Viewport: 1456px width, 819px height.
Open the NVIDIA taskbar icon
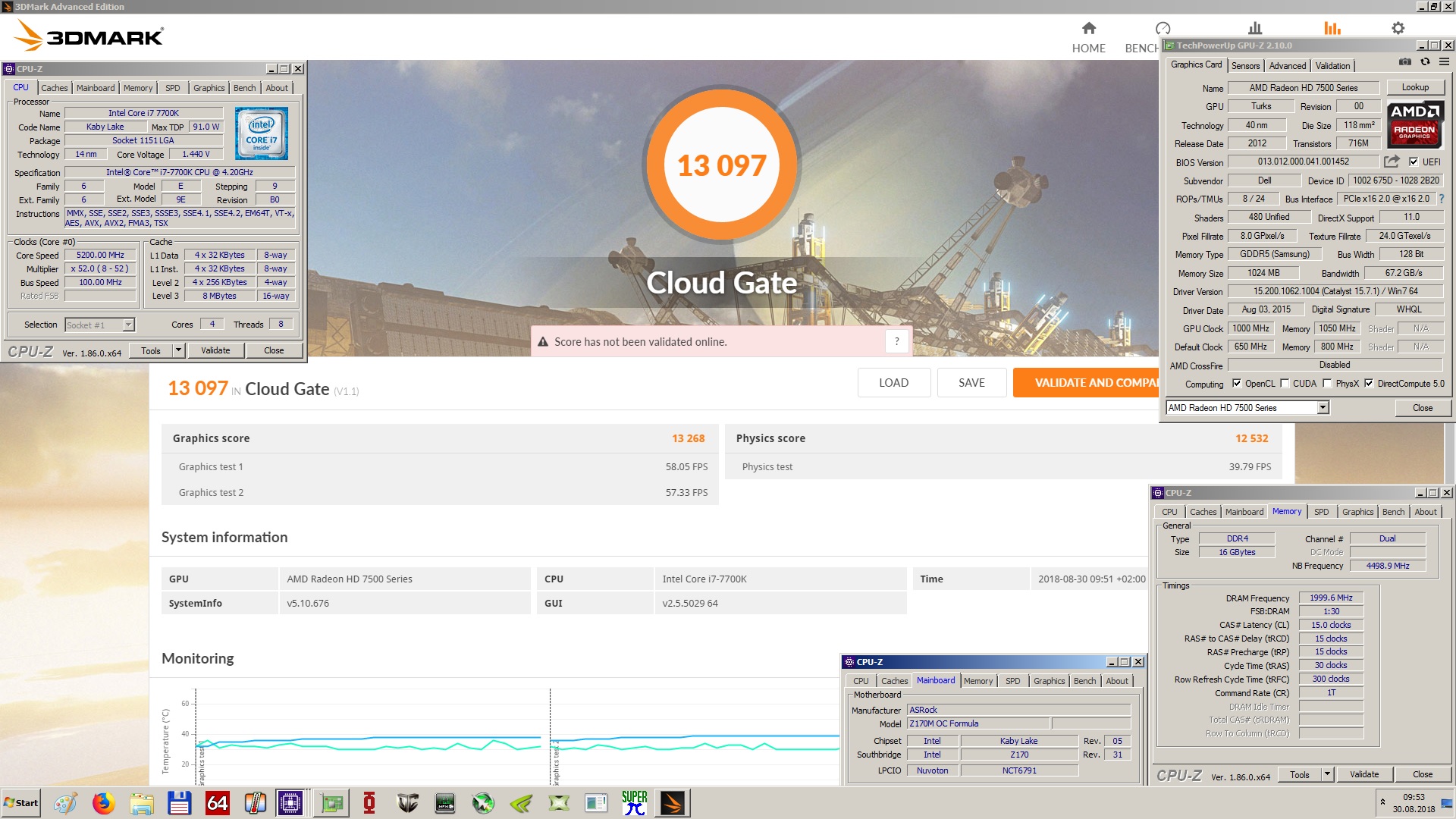pyautogui.click(x=521, y=803)
